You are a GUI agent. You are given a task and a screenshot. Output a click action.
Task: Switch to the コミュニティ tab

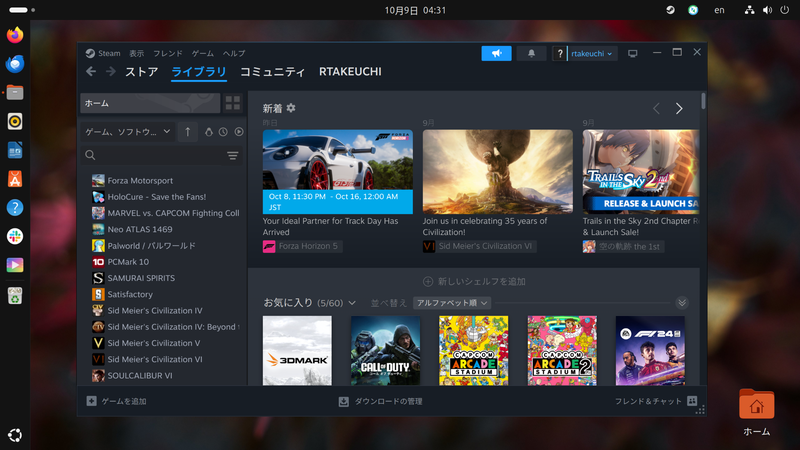[x=272, y=72]
